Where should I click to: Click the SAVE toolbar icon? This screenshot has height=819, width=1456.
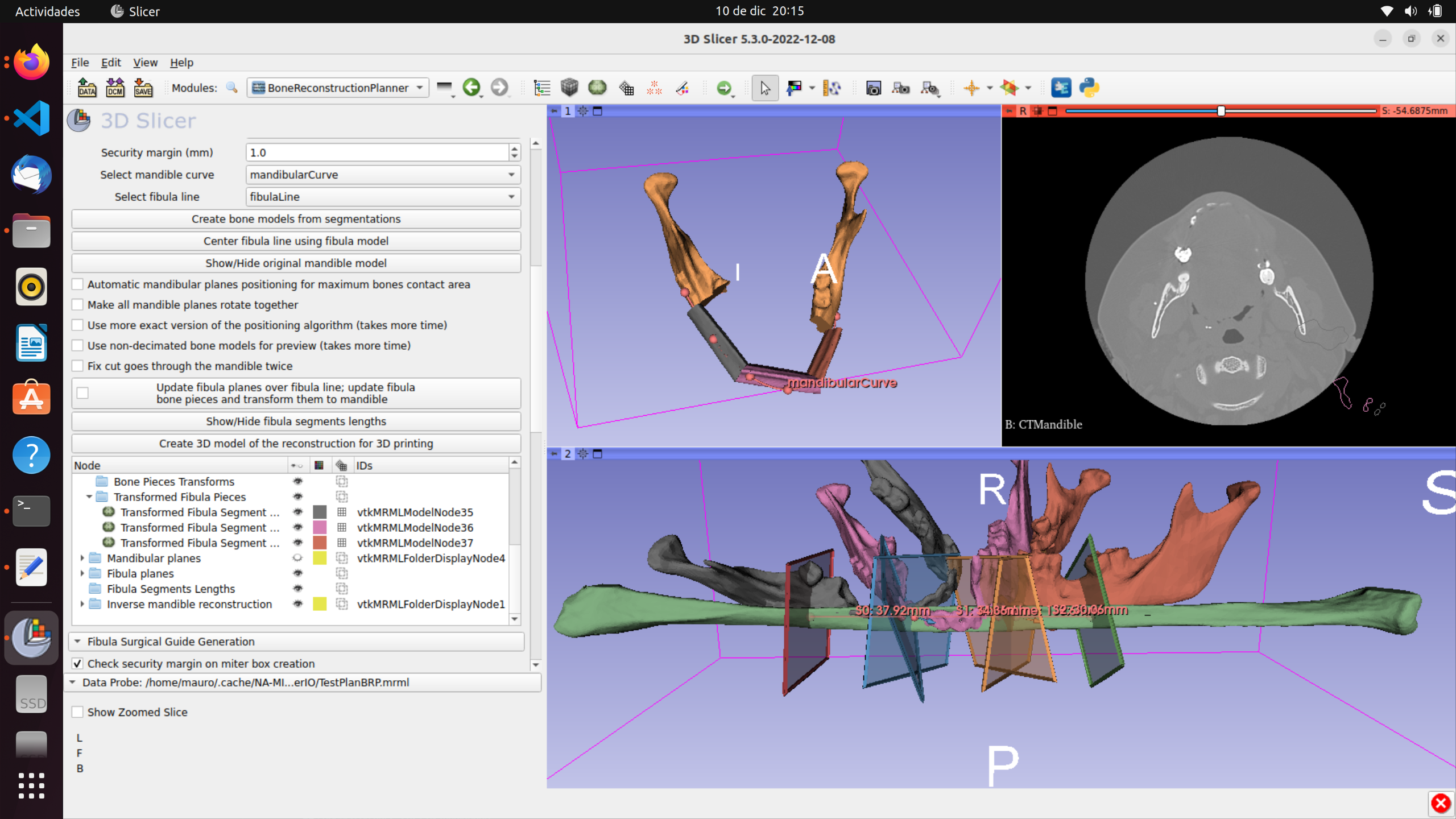click(x=143, y=88)
